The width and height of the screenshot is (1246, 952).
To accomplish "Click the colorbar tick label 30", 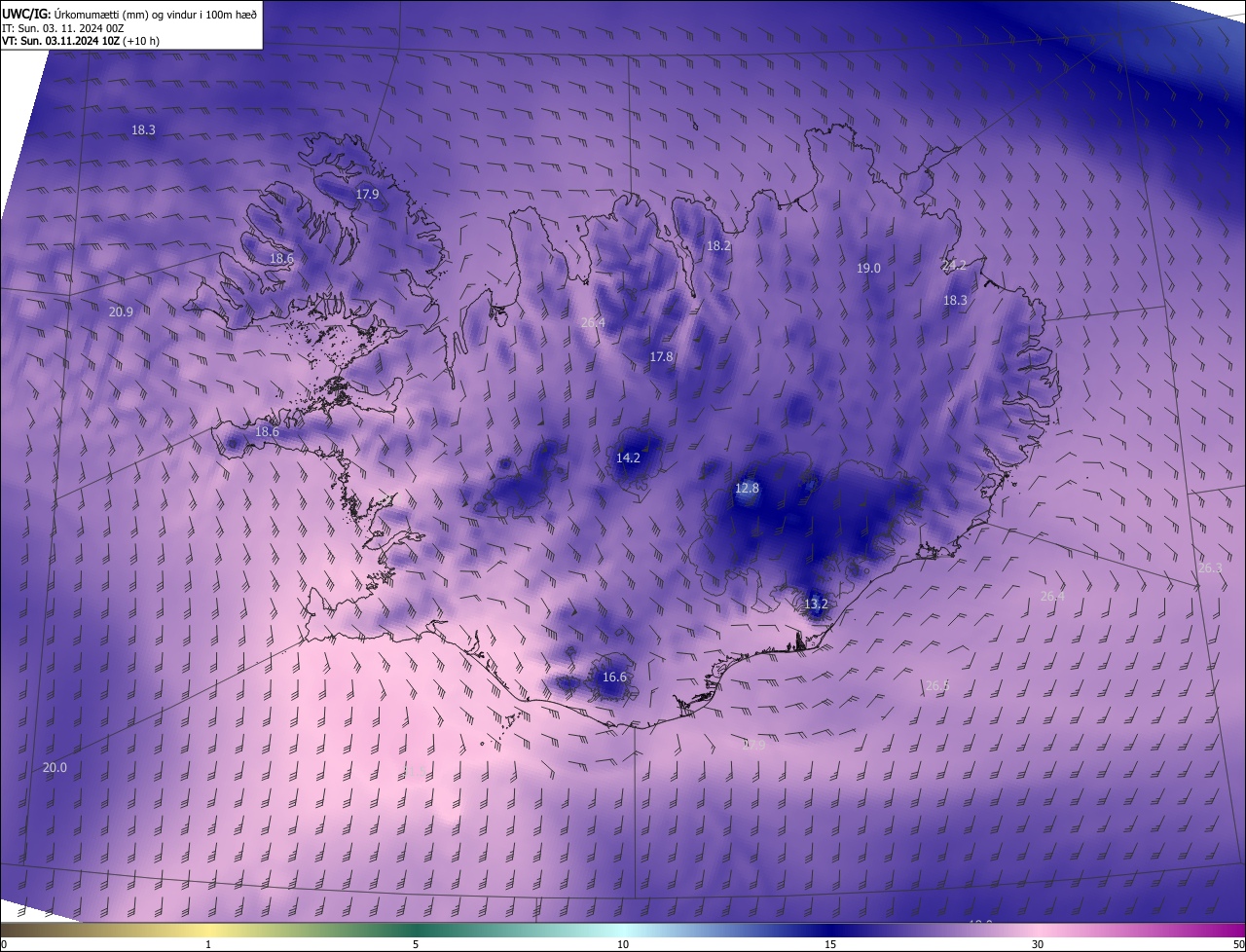I will pos(1038,944).
